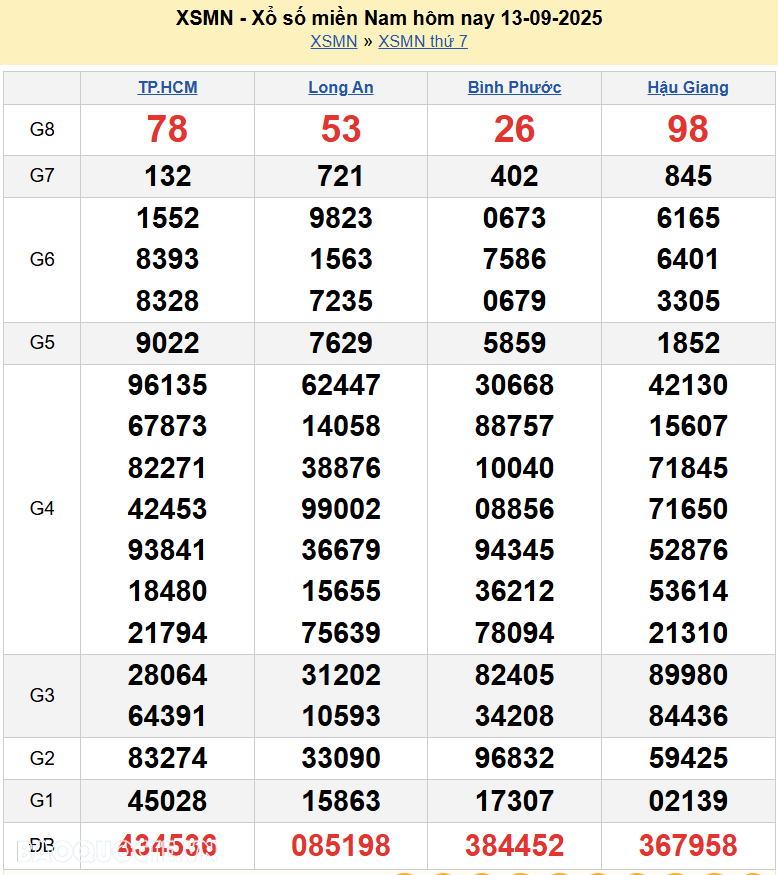Screen dimensions: 778x875
Task: Click the G8 number 53 for Long An
Action: [341, 129]
